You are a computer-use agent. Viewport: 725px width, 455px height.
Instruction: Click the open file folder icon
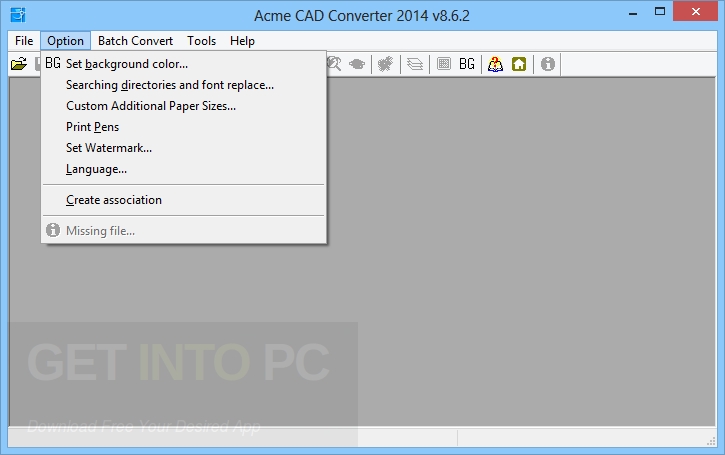tap(18, 64)
